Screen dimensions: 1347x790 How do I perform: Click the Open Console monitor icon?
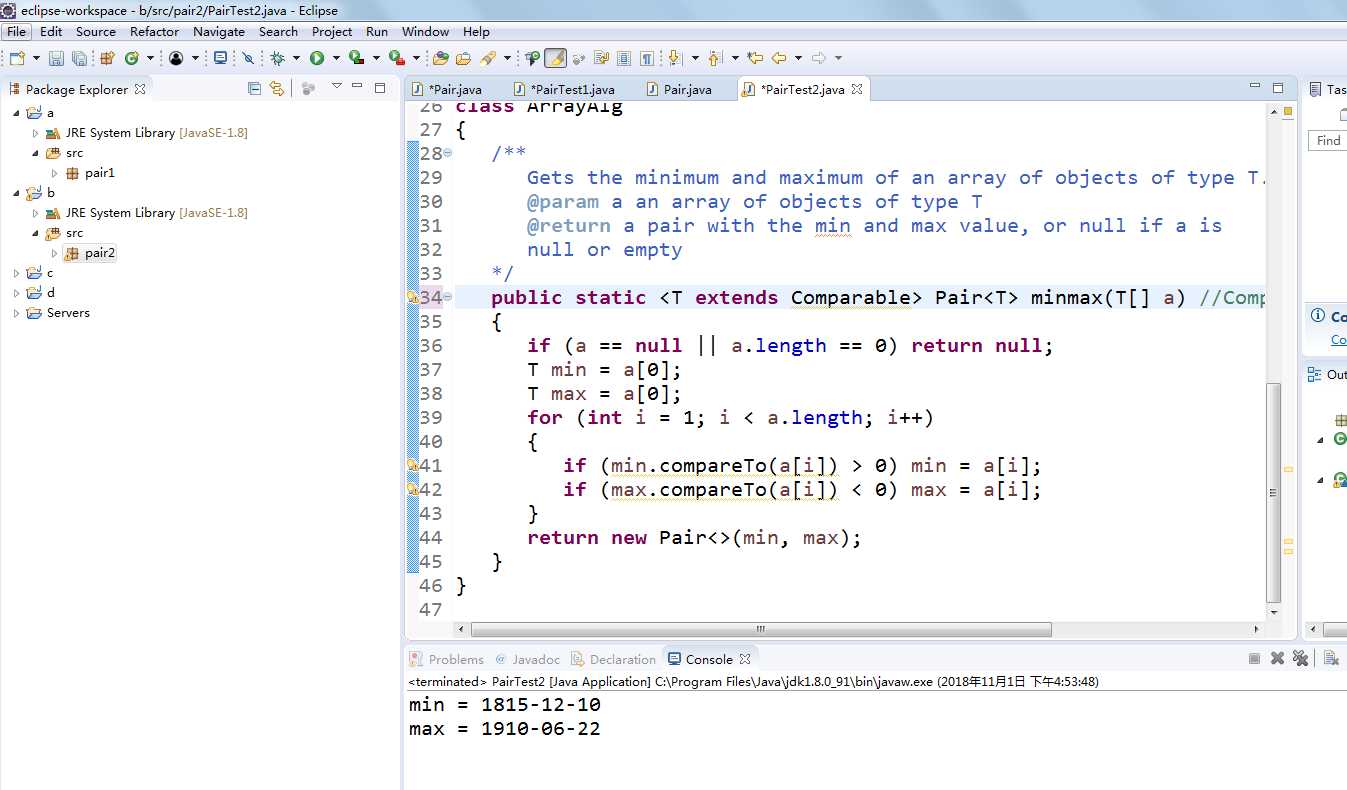coord(220,58)
